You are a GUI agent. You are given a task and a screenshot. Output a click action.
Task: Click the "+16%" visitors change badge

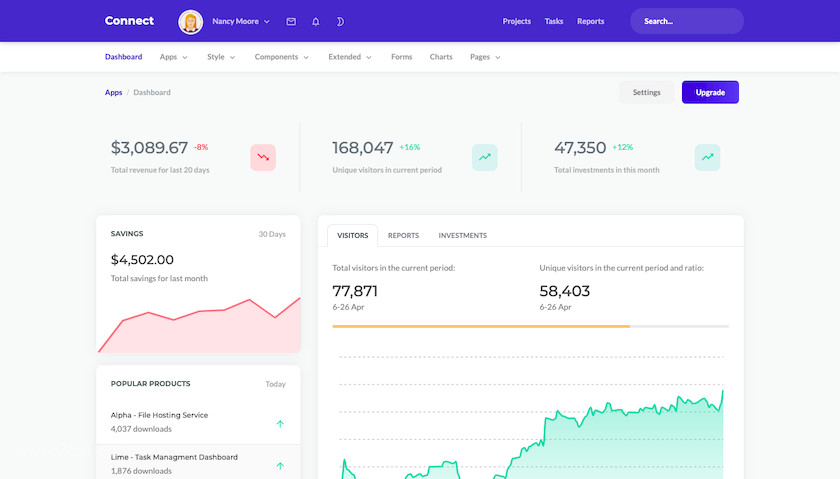coord(410,147)
